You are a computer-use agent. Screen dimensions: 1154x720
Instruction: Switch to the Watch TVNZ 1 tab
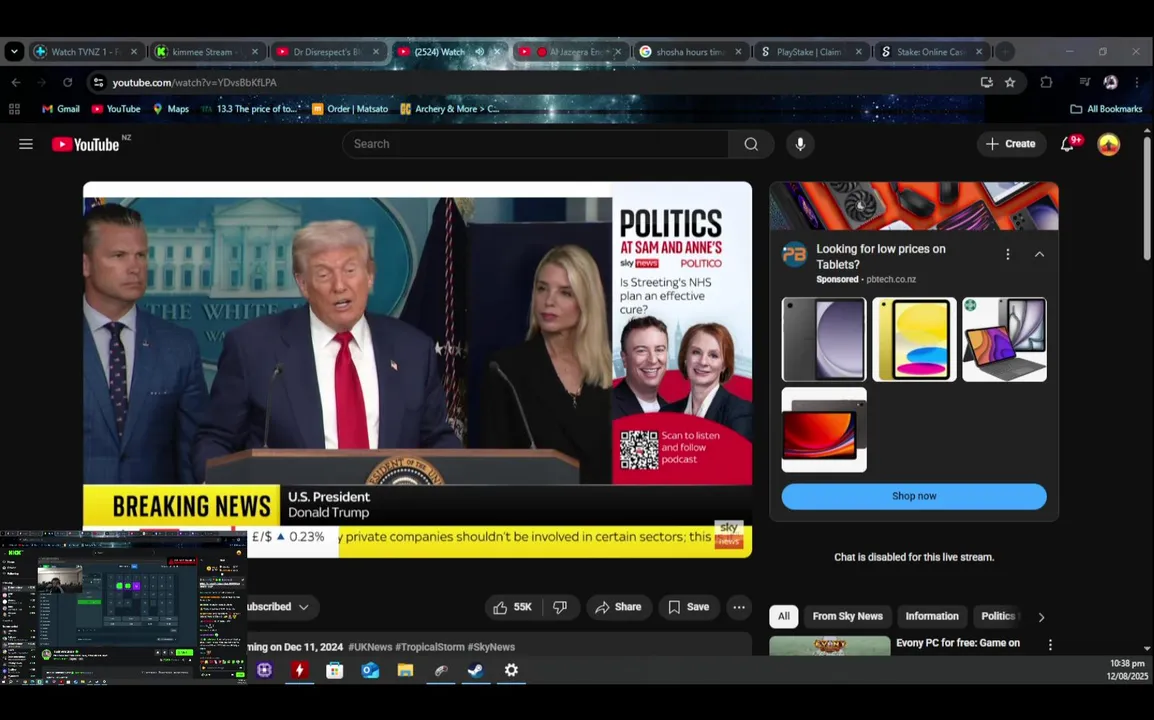pyautogui.click(x=85, y=52)
